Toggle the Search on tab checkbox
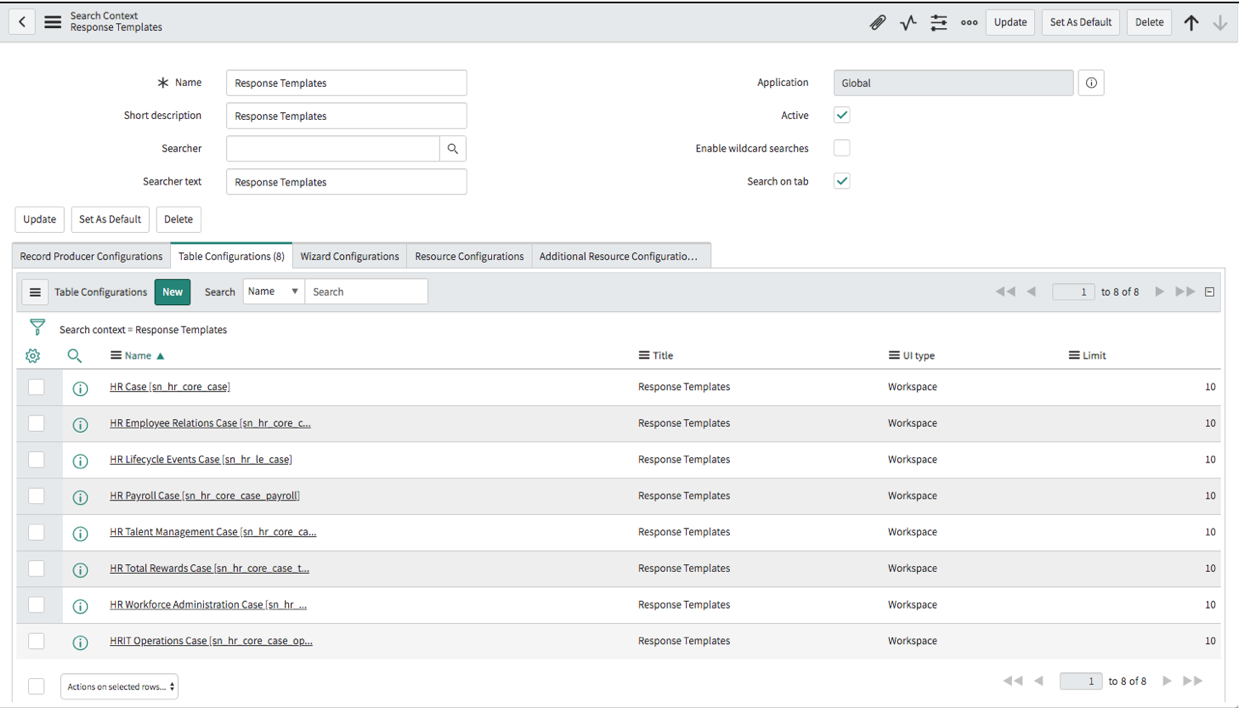Screen dimensions: 1239x708 coord(842,181)
